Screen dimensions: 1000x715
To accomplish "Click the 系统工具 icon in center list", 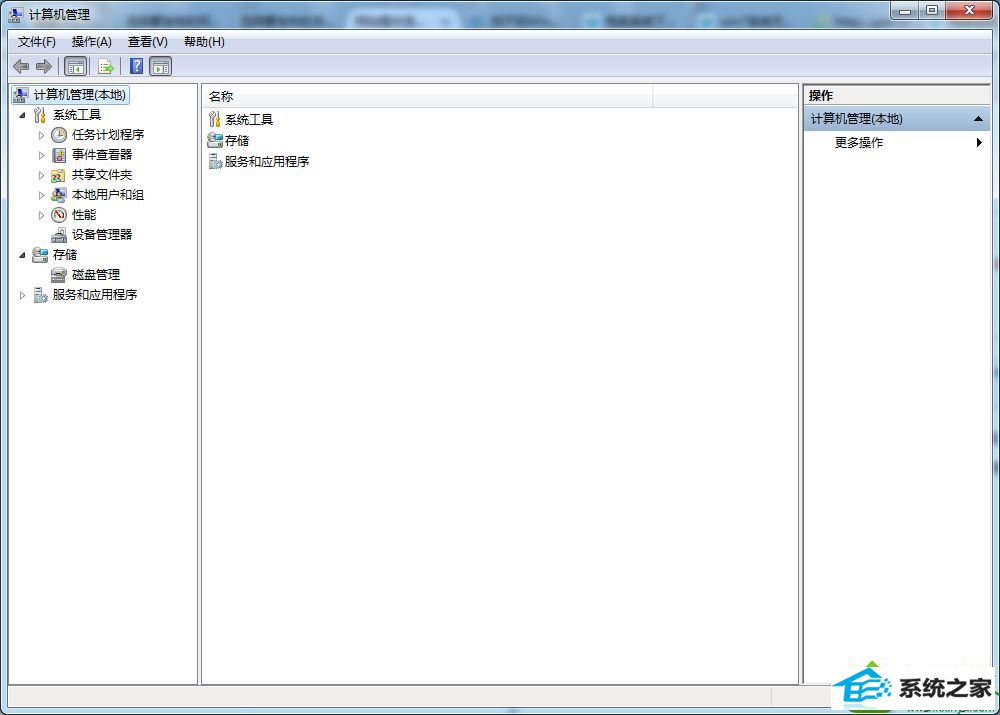I will pyautogui.click(x=215, y=119).
